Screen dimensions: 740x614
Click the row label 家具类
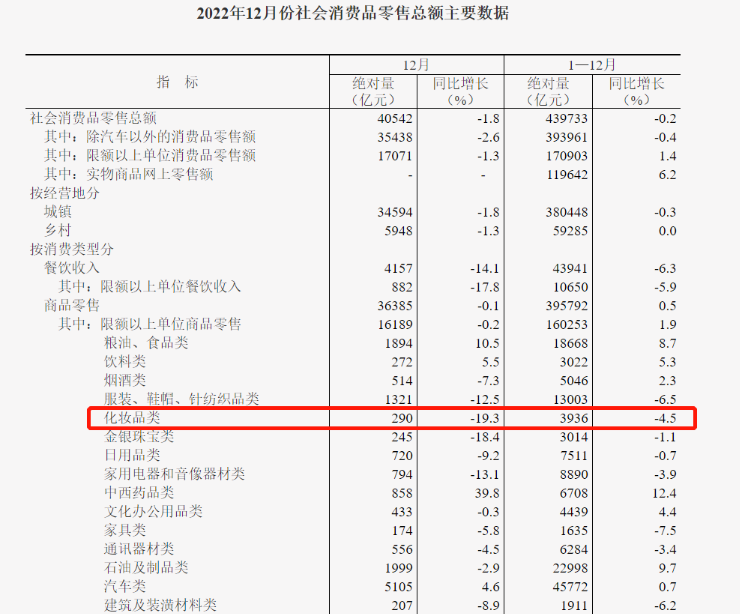coord(125,530)
